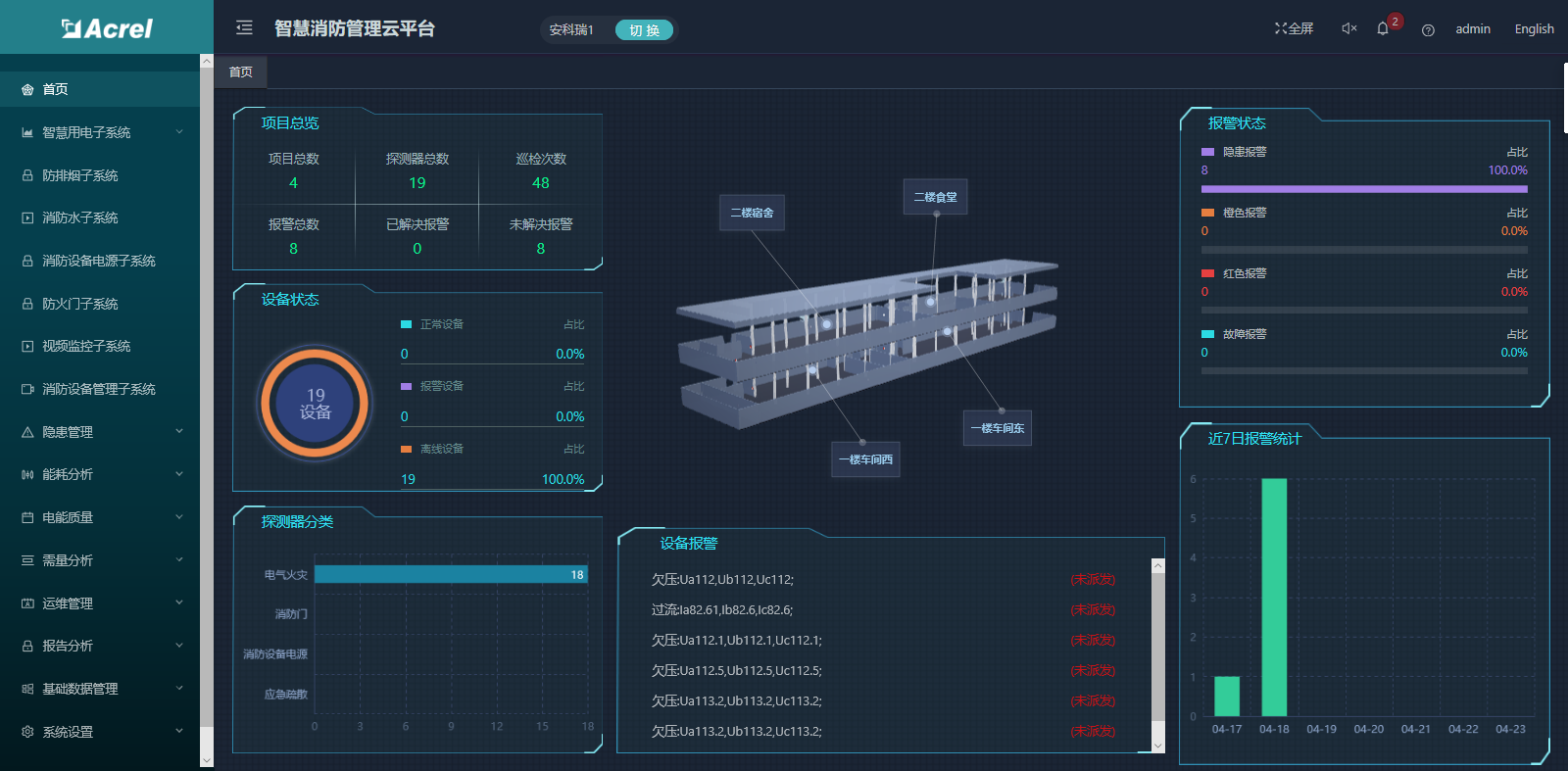Click the 需量分析 list icon

coord(27,560)
